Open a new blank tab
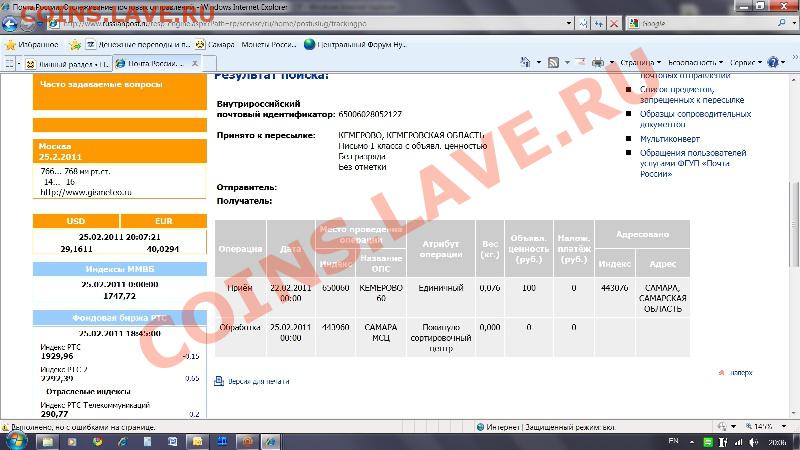Screen dimensions: 800x450 (x=210, y=64)
